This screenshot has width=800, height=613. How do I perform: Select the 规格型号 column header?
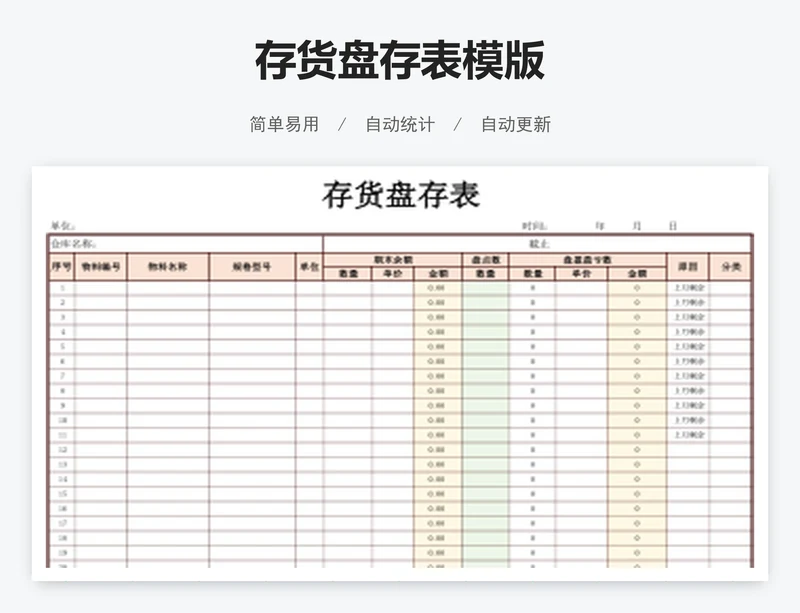(252, 266)
